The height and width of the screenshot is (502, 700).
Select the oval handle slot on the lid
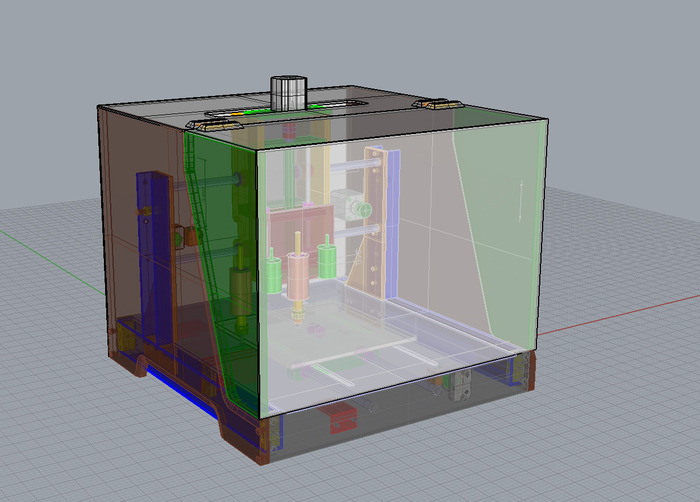286,109
